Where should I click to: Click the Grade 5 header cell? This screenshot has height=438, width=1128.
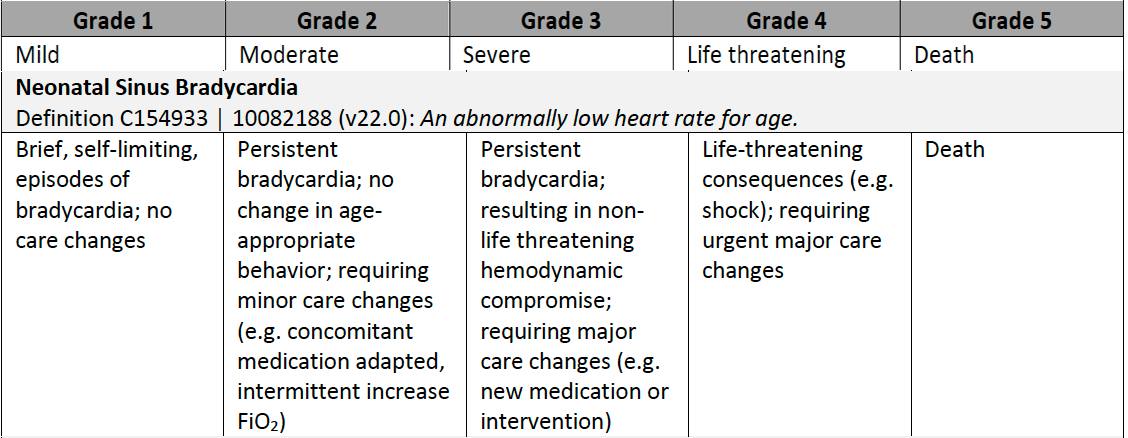coord(1012,19)
